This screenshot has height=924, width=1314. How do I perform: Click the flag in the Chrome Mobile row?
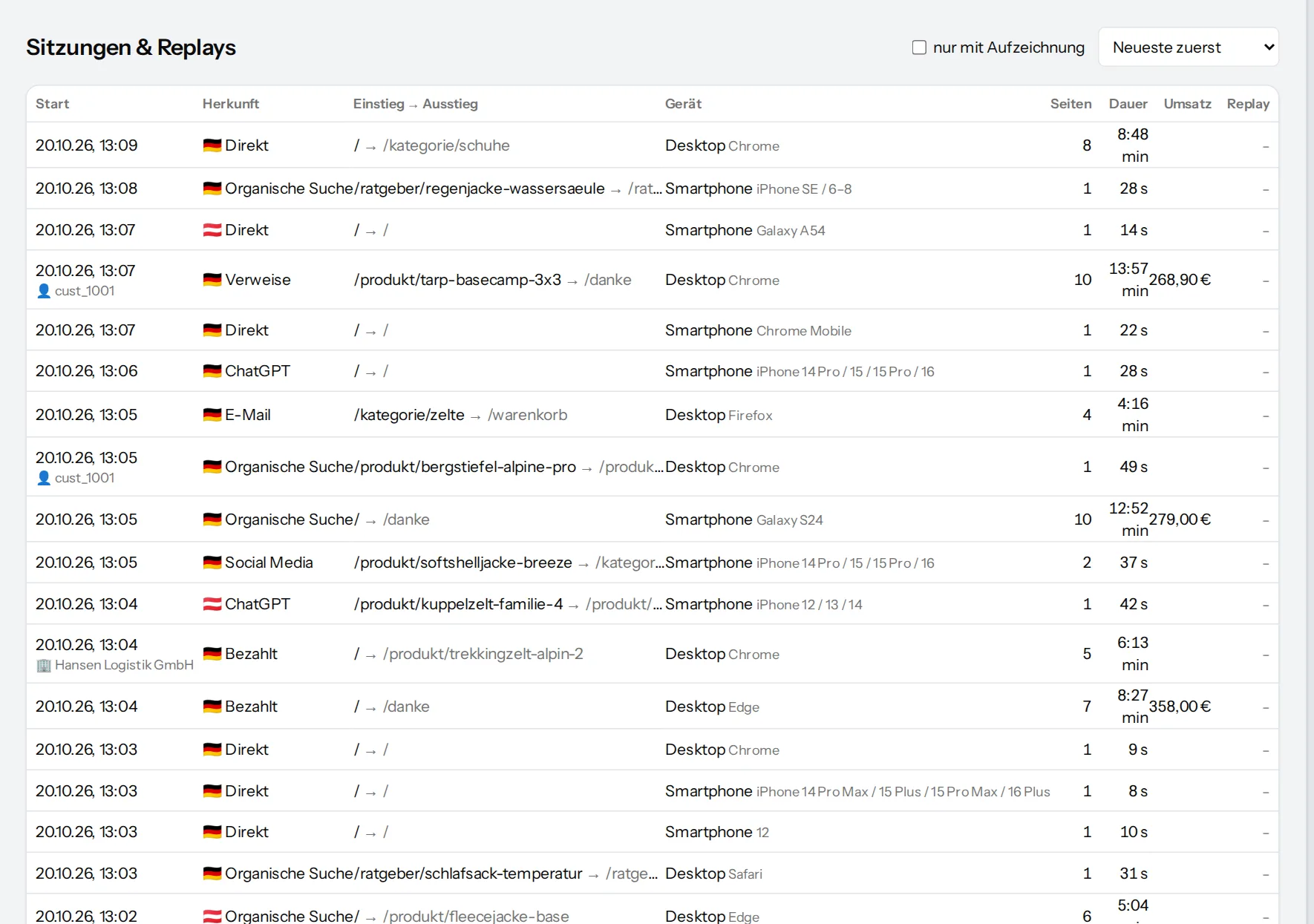(212, 330)
